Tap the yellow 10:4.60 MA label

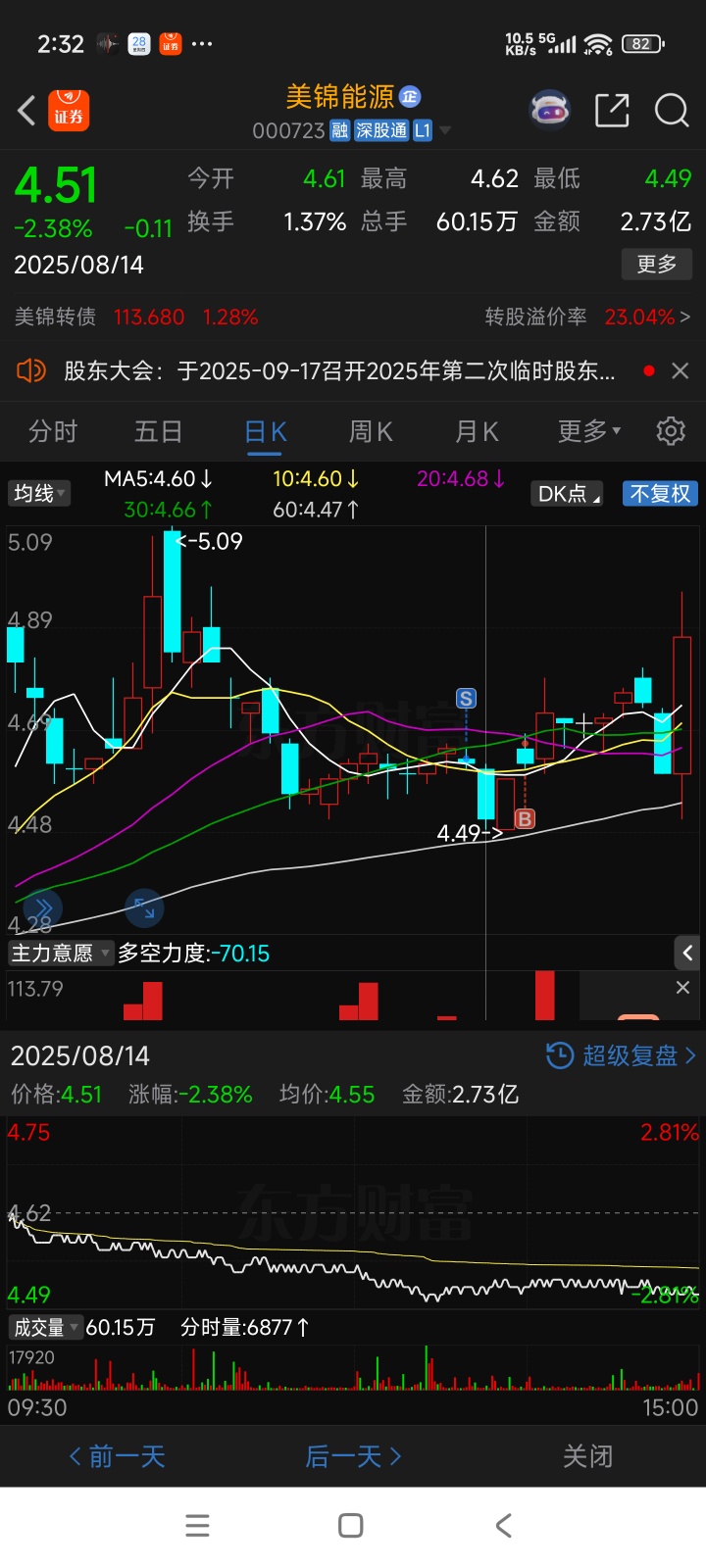(x=316, y=479)
